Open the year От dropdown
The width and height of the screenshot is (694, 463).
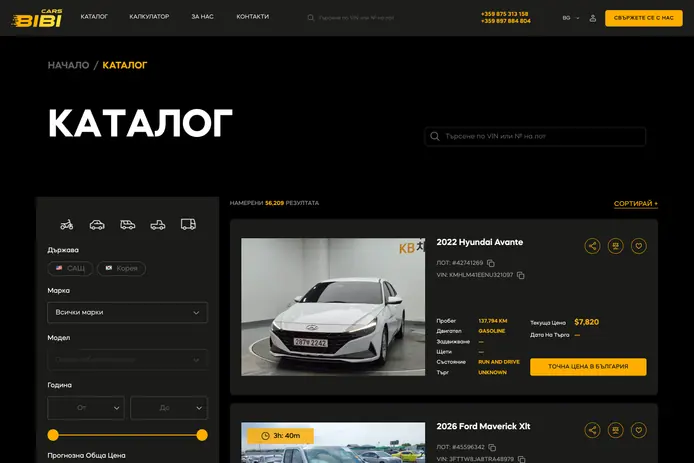coord(86,408)
